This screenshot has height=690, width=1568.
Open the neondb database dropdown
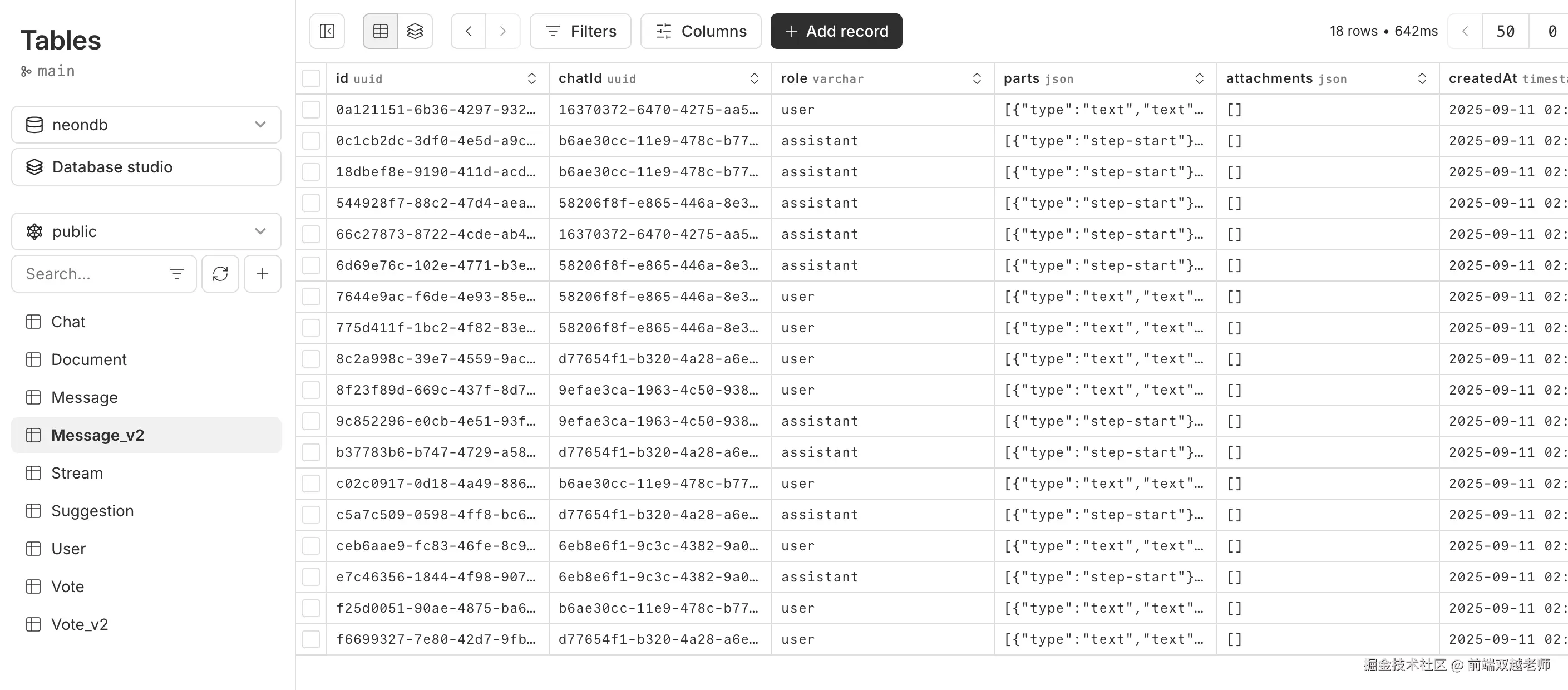[146, 125]
